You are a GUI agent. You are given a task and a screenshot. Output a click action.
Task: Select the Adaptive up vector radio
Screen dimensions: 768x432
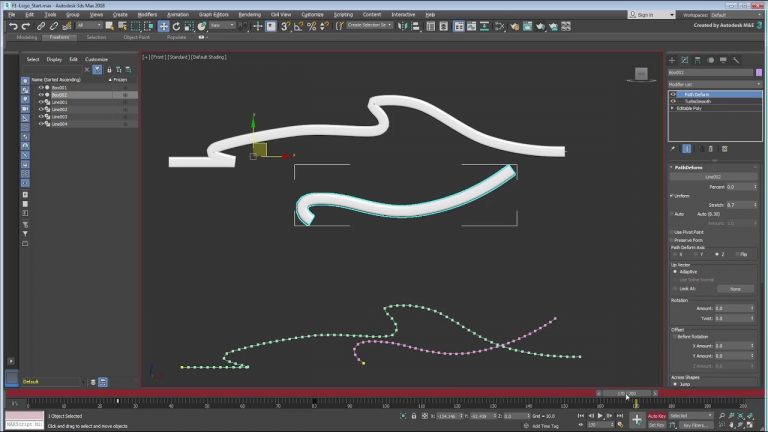675,271
